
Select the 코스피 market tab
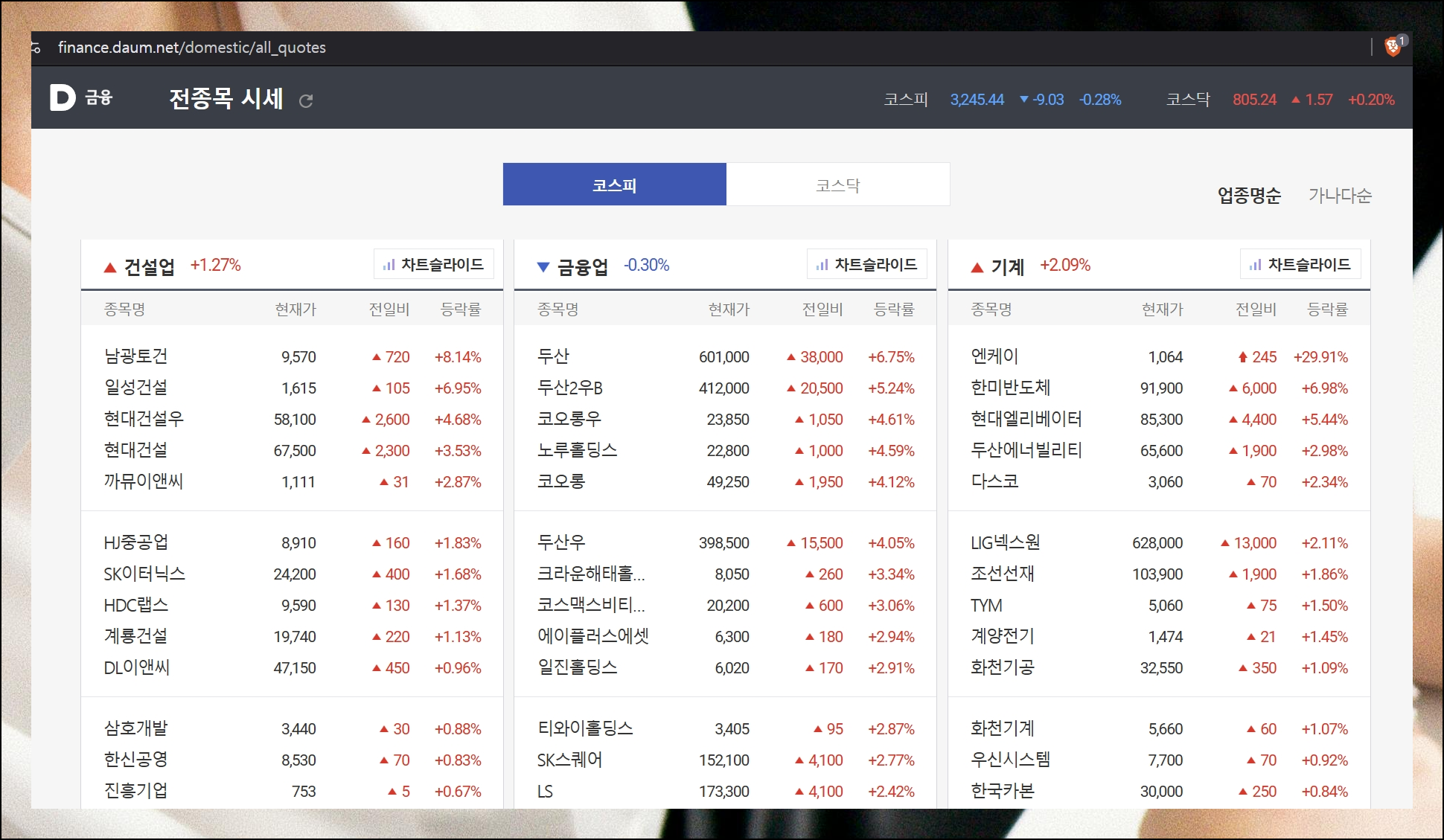pos(614,185)
